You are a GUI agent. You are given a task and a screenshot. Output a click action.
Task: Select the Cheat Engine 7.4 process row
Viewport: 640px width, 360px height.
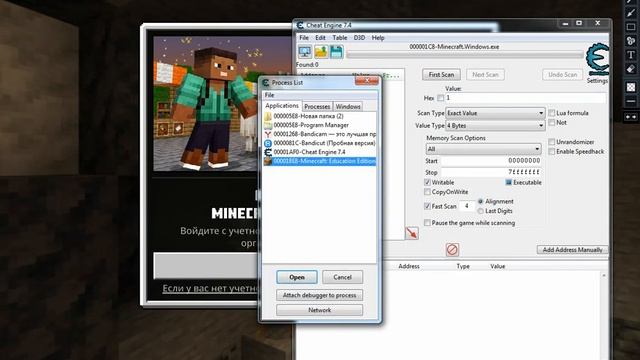(x=320, y=152)
